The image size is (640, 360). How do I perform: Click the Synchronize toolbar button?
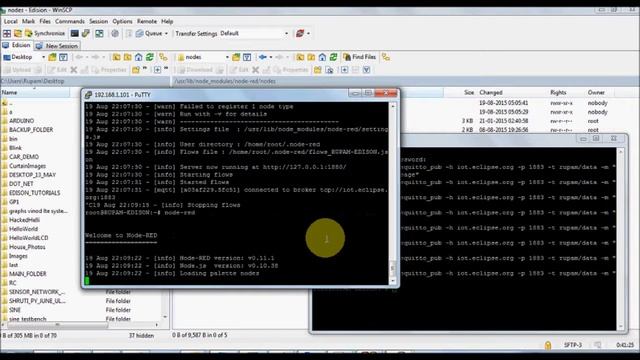click(45, 33)
